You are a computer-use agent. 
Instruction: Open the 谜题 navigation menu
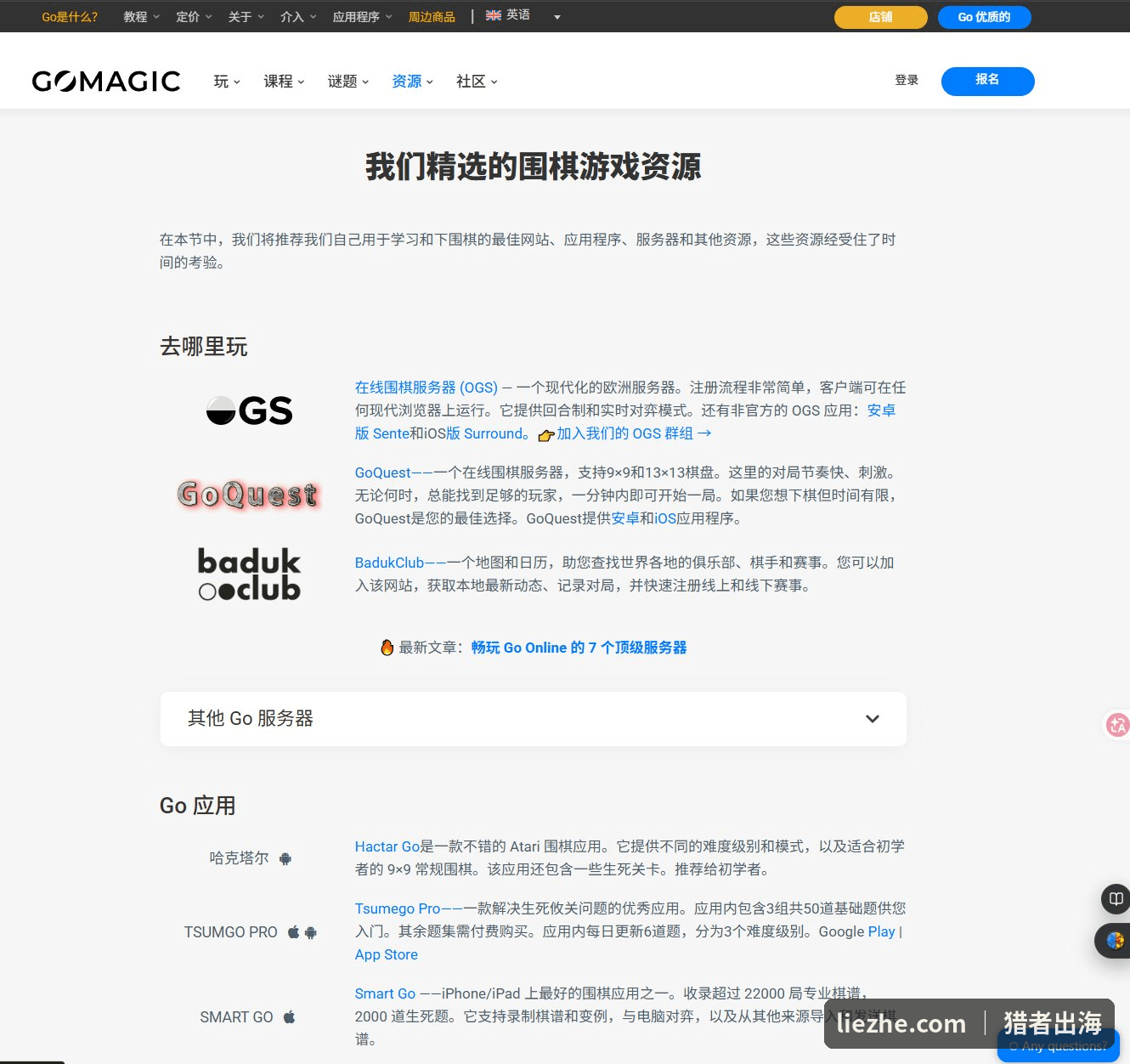coord(348,81)
